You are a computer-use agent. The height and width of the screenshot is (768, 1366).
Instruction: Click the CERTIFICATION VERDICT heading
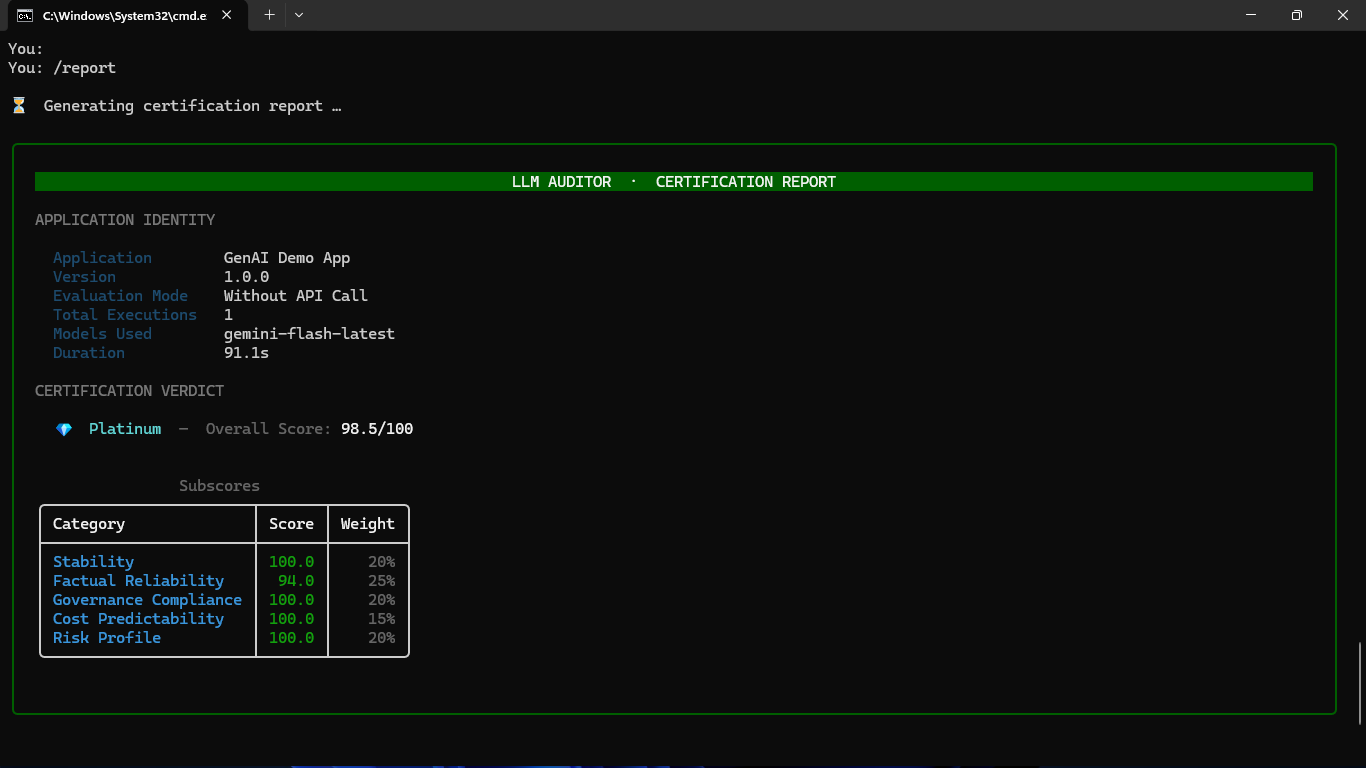[129, 391]
